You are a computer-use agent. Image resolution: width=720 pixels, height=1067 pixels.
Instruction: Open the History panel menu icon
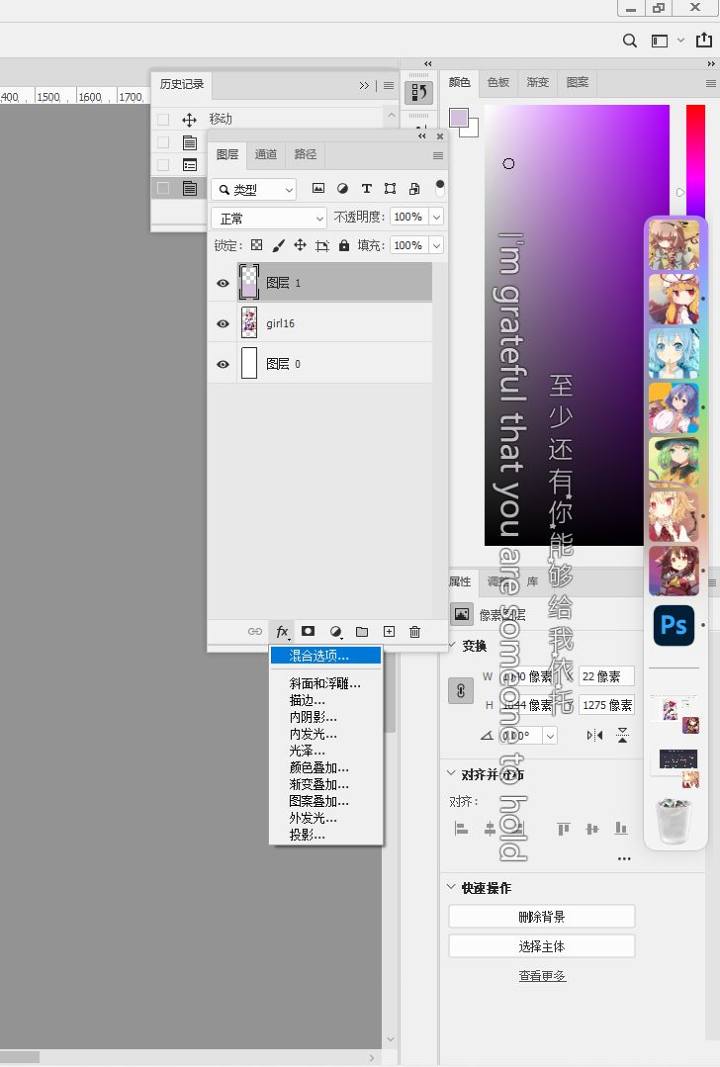point(389,86)
